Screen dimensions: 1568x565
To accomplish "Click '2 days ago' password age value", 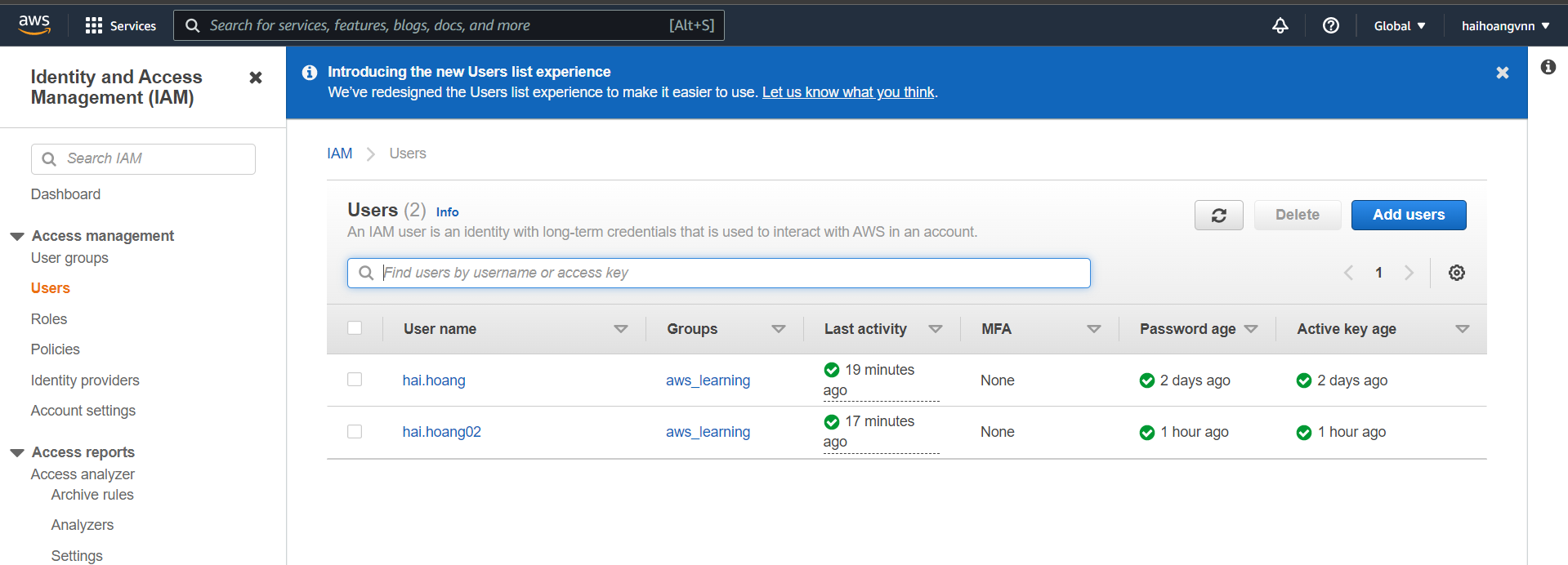I will point(1195,380).
